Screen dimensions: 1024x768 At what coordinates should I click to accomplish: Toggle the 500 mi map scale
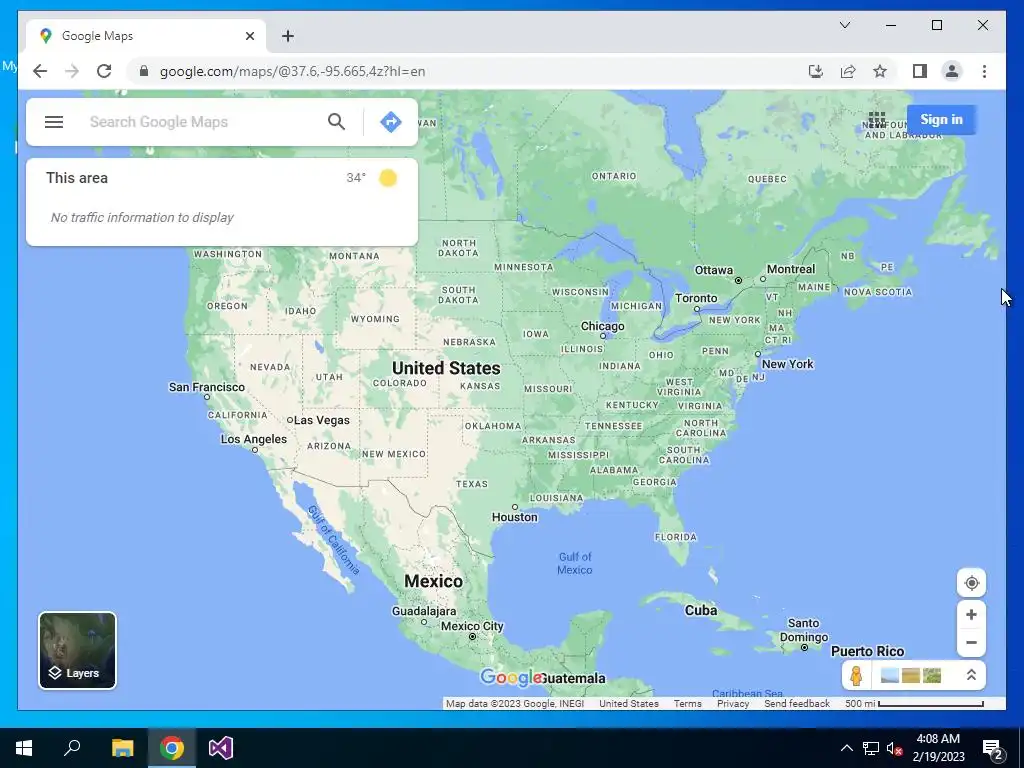tap(914, 703)
